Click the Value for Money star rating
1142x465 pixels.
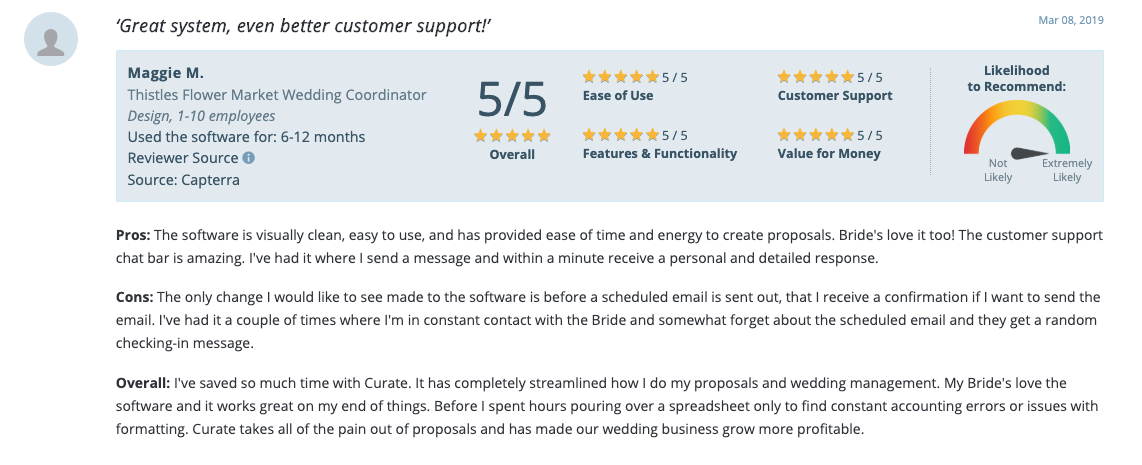816,135
